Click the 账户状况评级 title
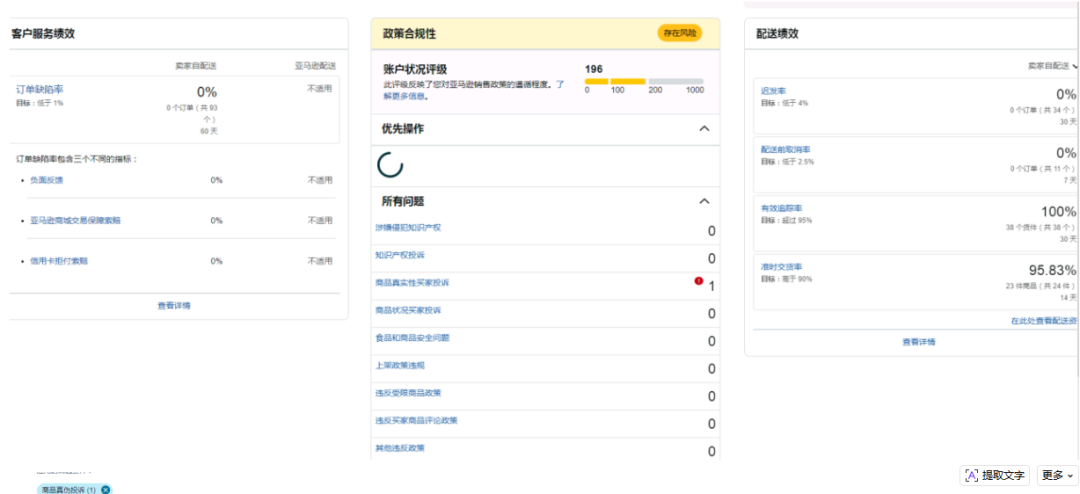This screenshot has width=1080, height=494. [415, 69]
